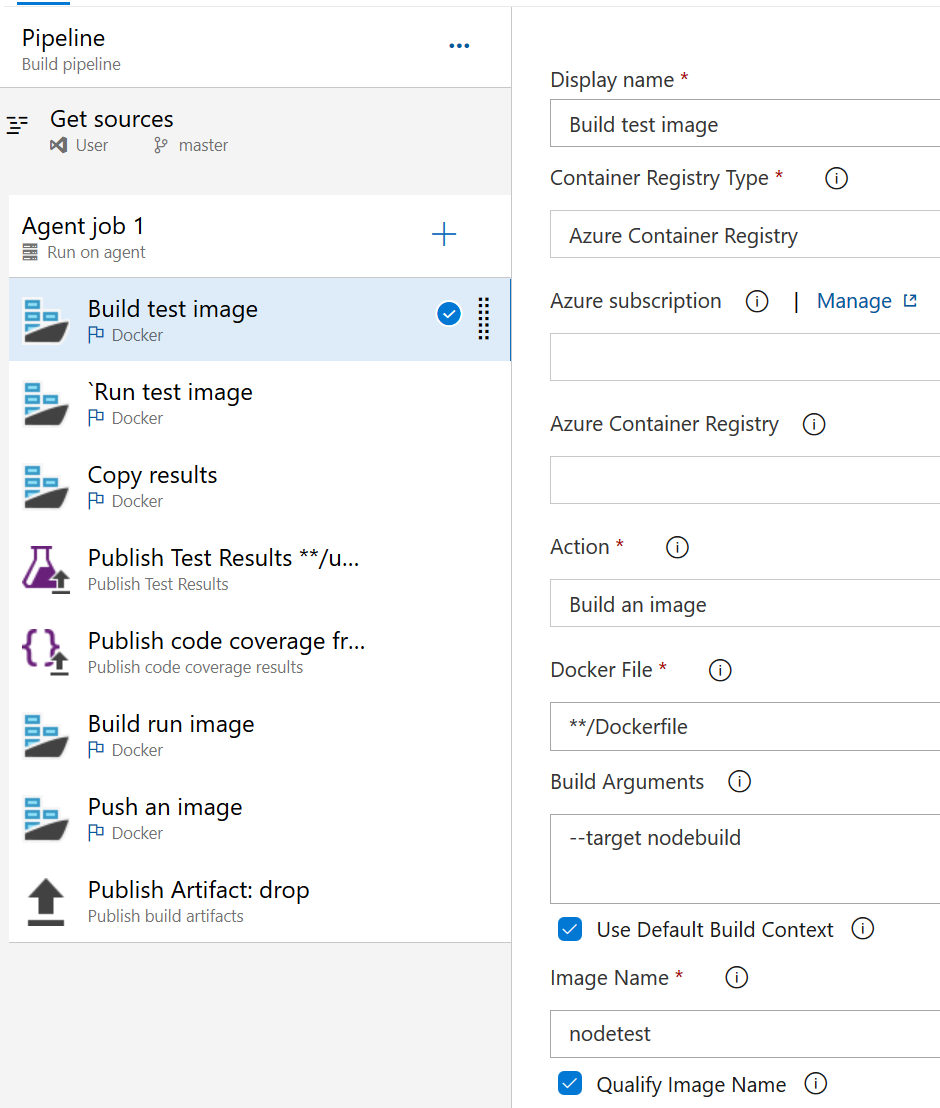Click the Docker File input with **/Dockerfile

tap(745, 726)
